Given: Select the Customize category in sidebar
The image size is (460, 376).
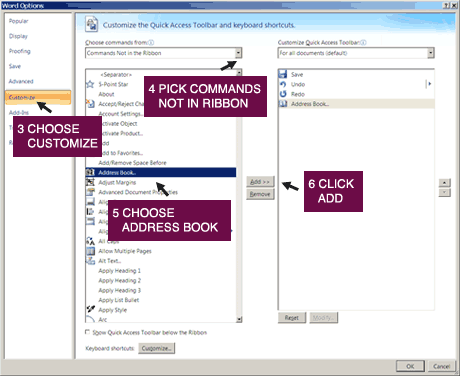Looking at the screenshot, I should 38,97.
